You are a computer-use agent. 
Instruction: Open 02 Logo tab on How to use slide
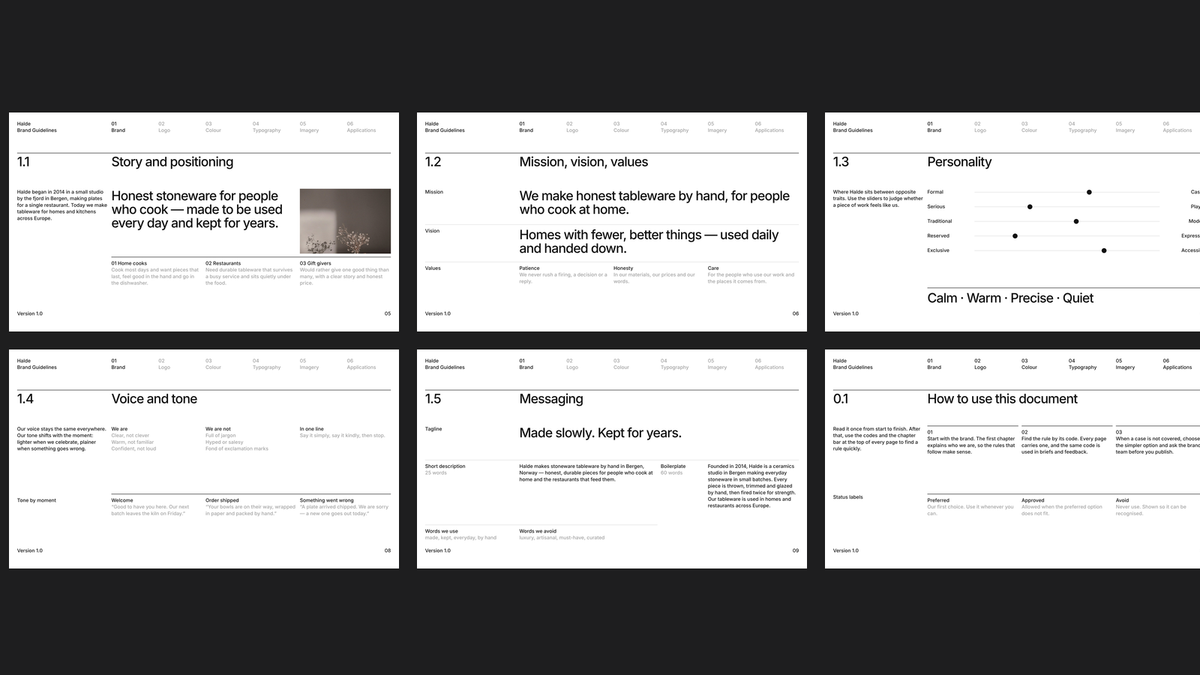click(x=980, y=364)
